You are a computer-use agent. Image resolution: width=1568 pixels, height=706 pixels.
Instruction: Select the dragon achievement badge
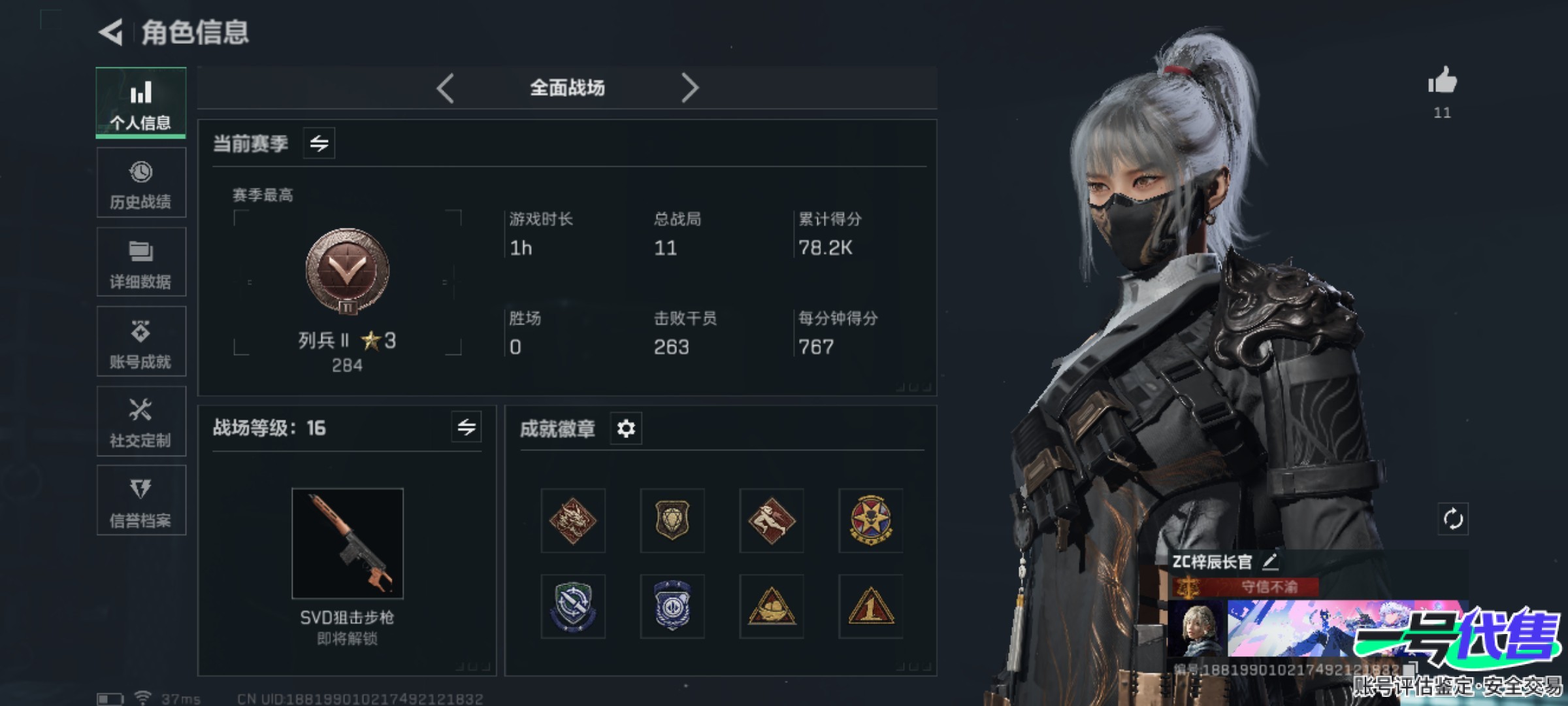(x=573, y=521)
